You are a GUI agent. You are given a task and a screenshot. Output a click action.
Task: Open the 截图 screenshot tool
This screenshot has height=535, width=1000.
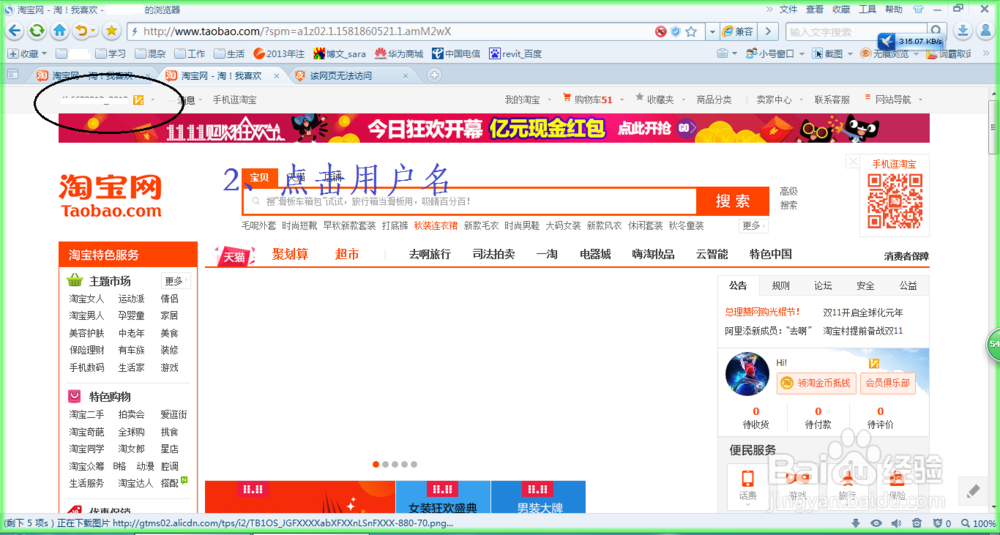point(827,54)
